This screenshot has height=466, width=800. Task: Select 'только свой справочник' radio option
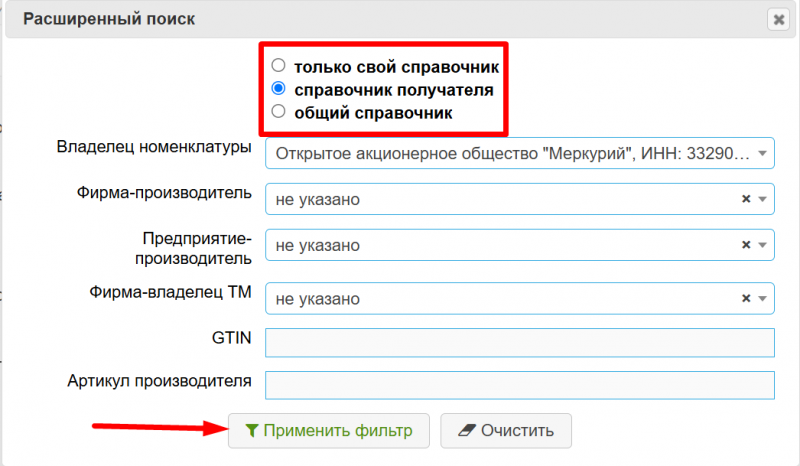[x=279, y=66]
